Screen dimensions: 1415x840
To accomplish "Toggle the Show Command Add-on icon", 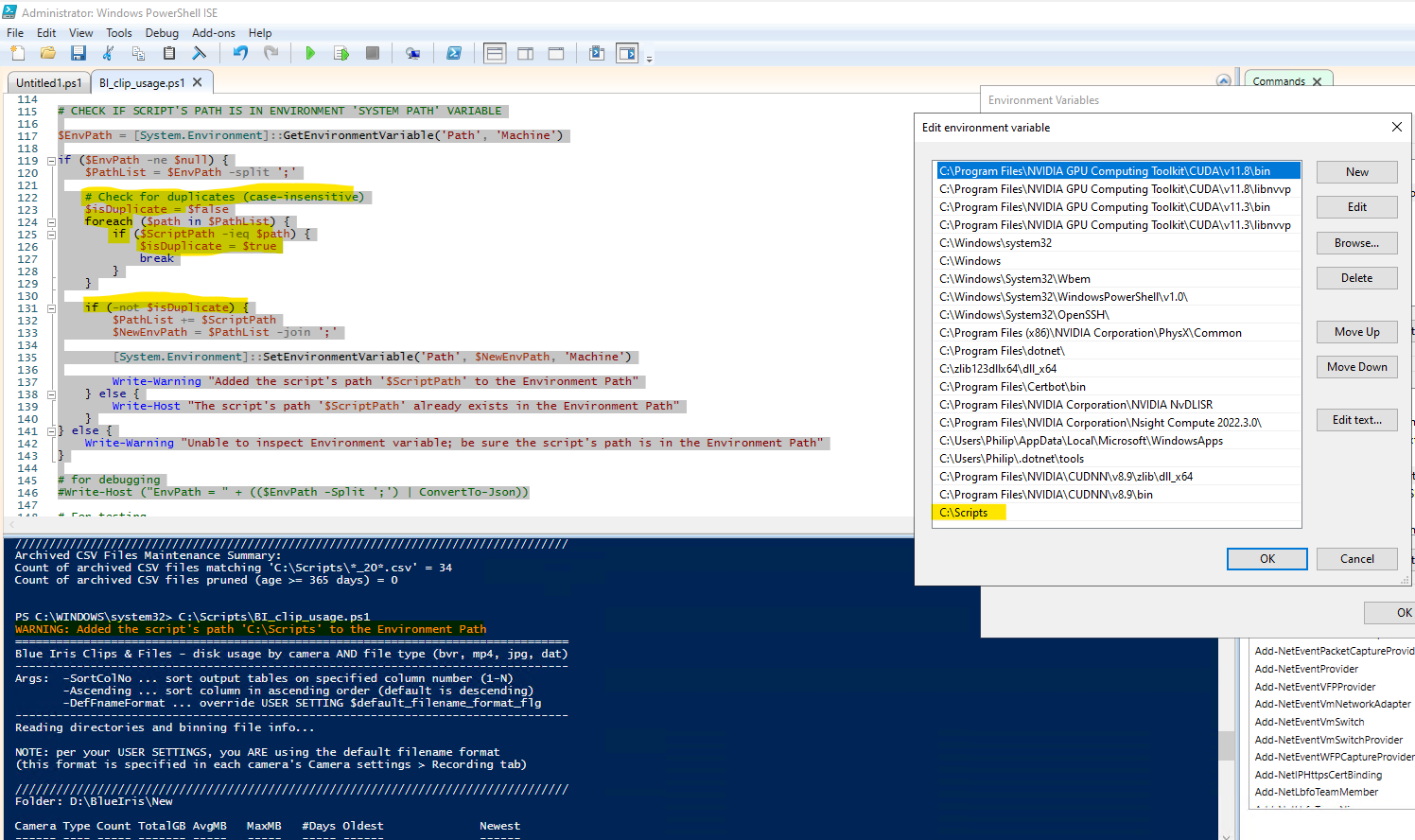I will 627,54.
